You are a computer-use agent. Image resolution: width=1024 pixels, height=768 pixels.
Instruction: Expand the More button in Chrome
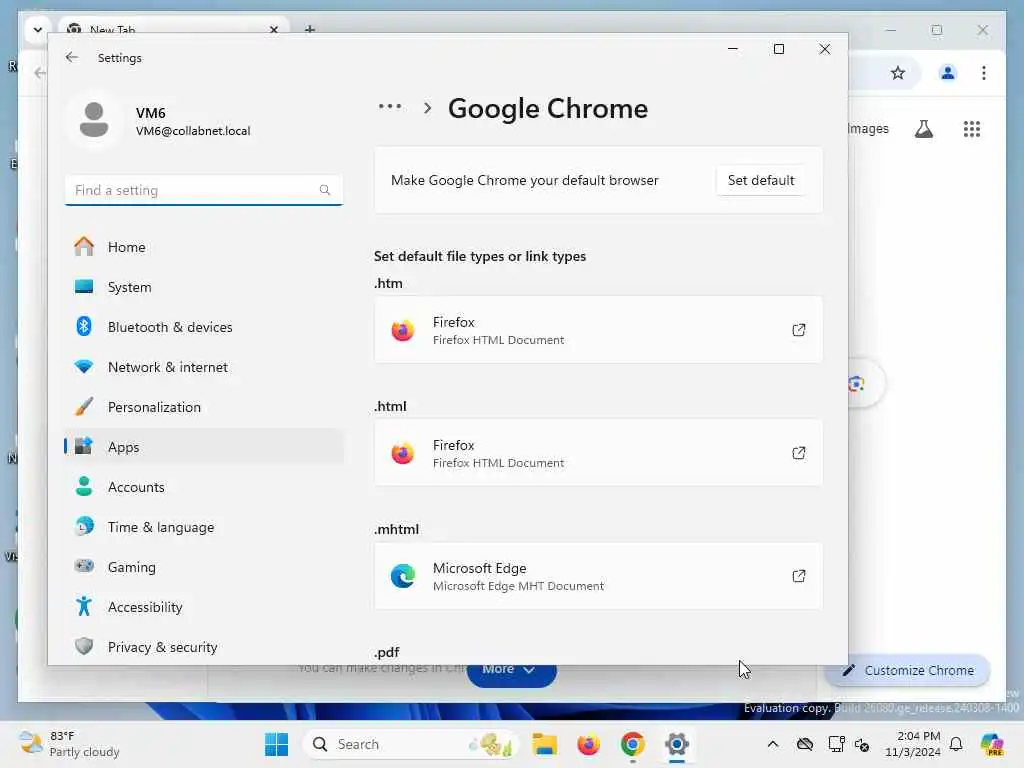511,673
